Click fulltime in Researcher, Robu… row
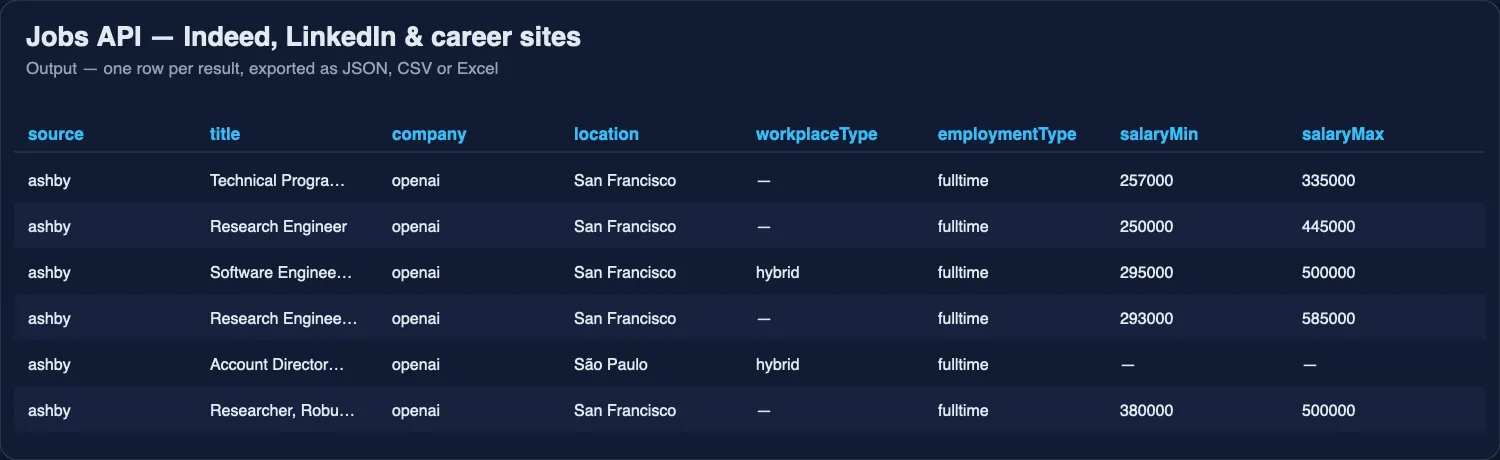1500x460 pixels. tap(963, 411)
